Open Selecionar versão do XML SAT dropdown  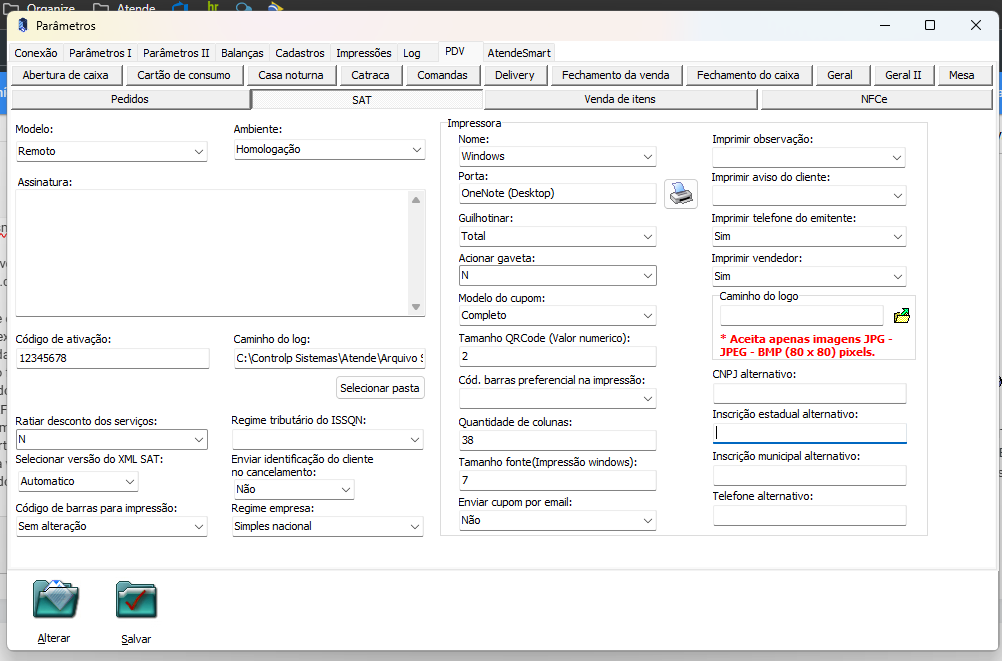coord(78,481)
